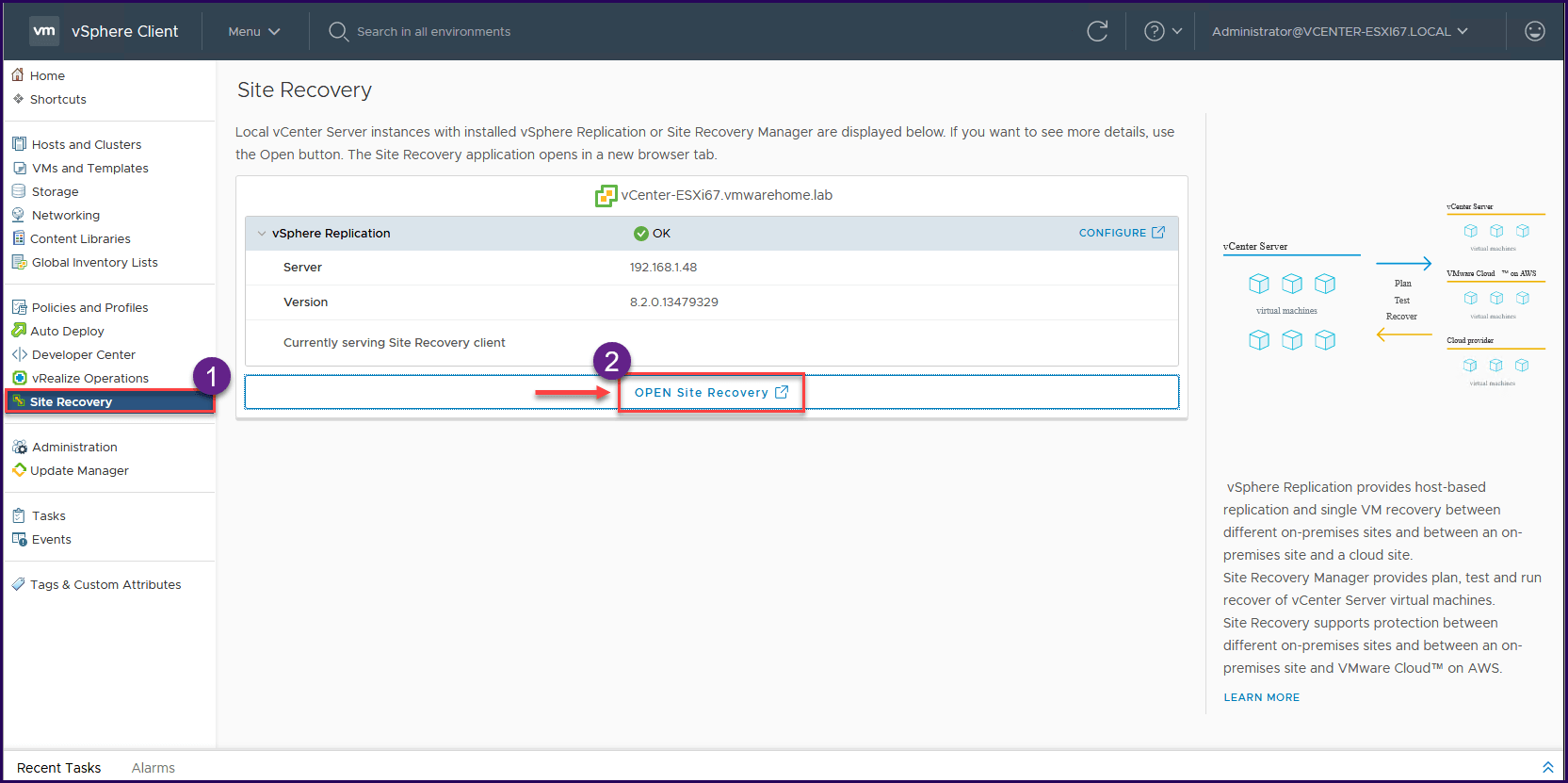This screenshot has width=1568, height=783.
Task: Click vCenter-ESXi67.vmwarehome.lab name
Action: coord(726,195)
